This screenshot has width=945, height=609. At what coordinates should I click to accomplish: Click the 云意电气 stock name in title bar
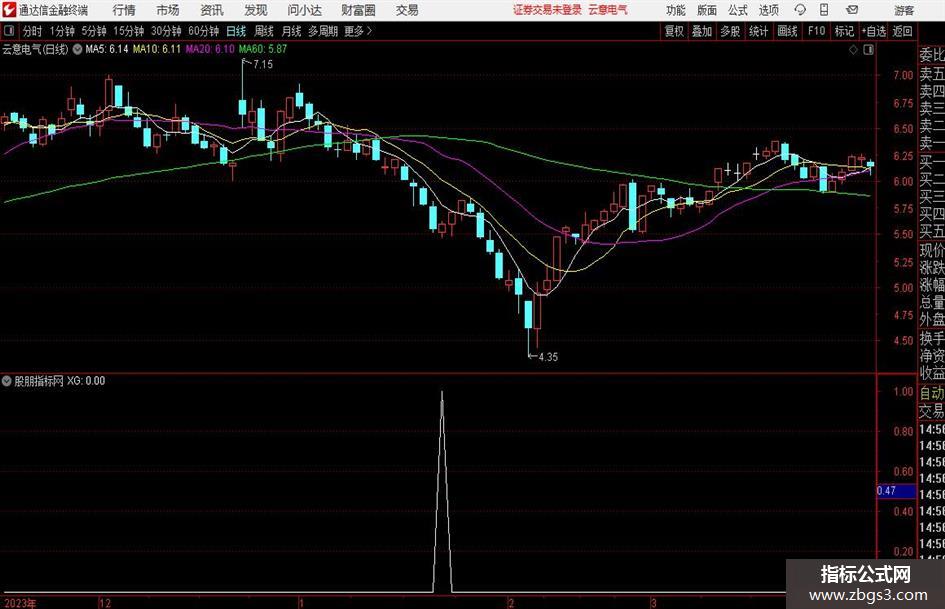pyautogui.click(x=608, y=10)
